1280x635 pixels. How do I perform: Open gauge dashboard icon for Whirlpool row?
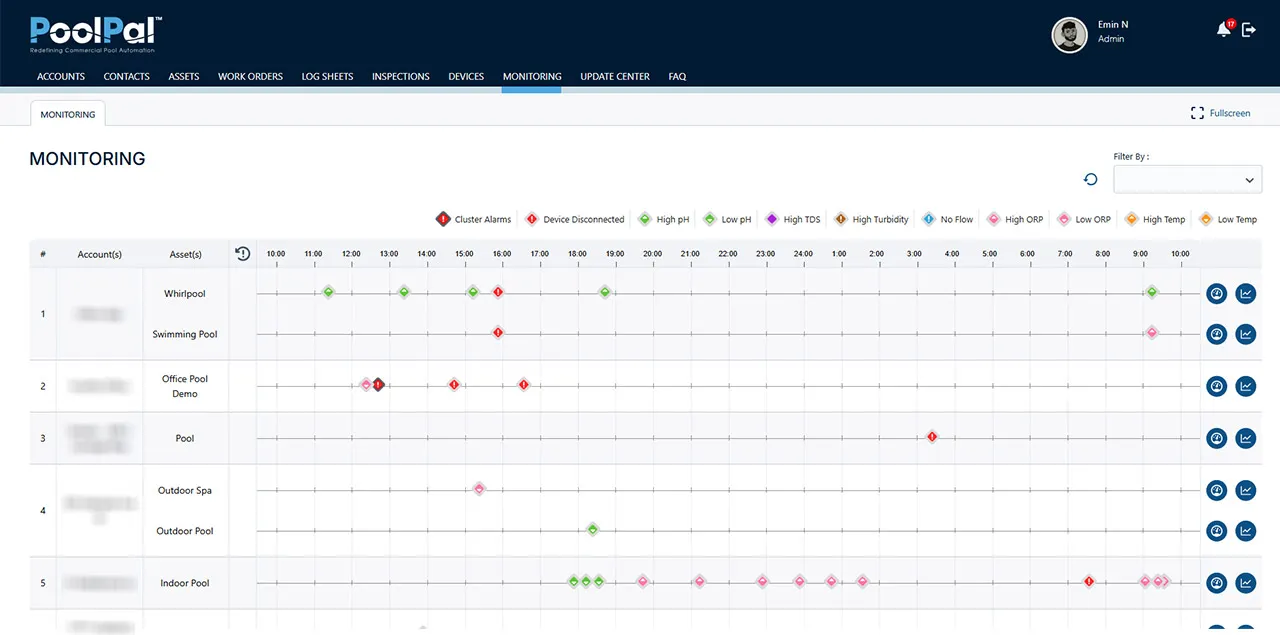point(1216,294)
